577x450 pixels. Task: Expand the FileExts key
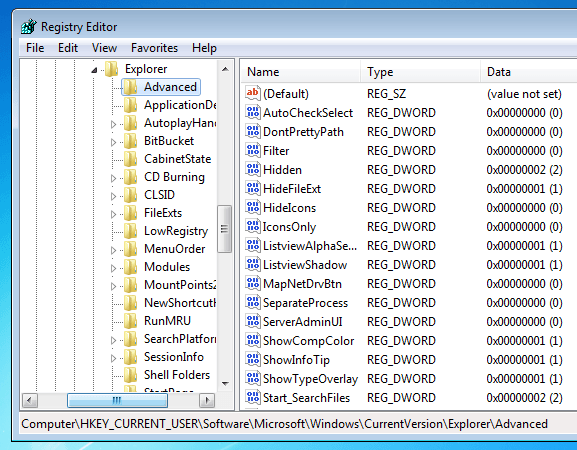click(x=113, y=214)
